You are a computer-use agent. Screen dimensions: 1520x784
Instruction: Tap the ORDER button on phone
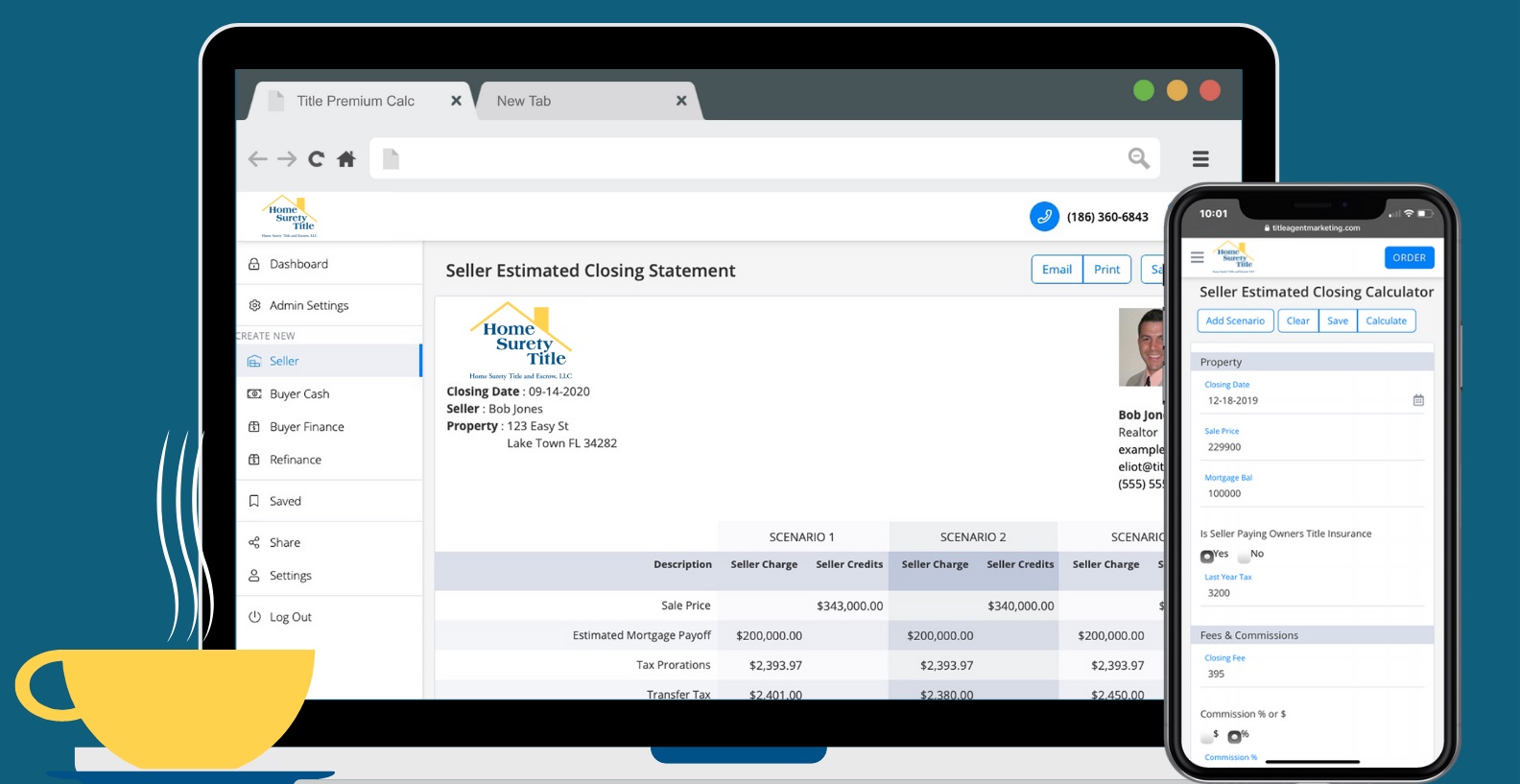tap(1409, 257)
